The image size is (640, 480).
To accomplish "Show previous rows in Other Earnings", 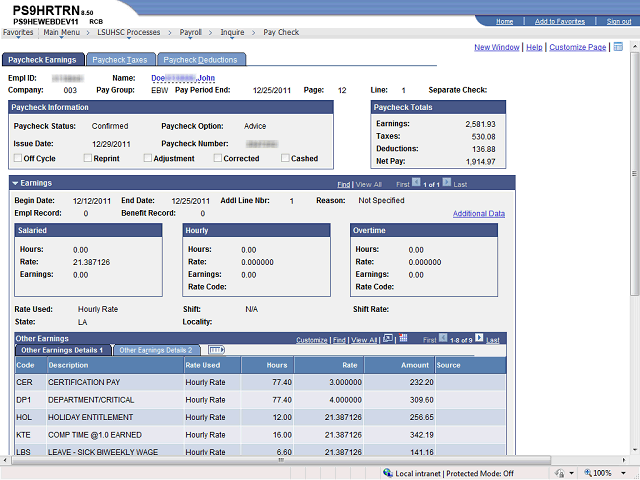I will (x=443, y=338).
